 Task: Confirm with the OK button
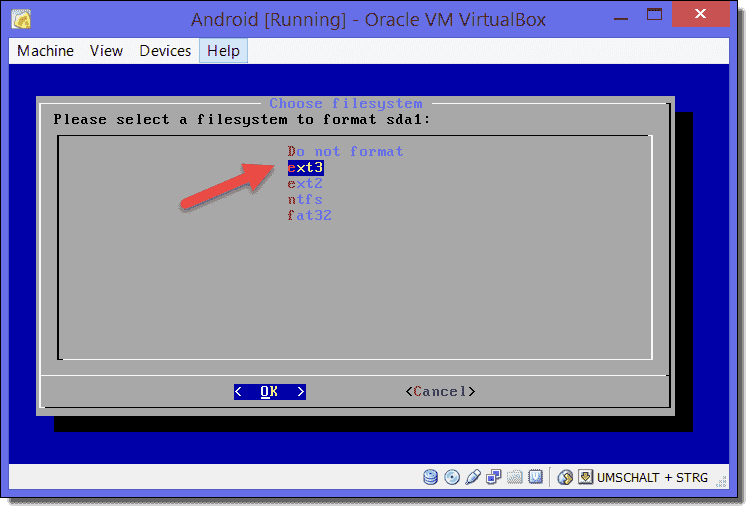point(269,391)
